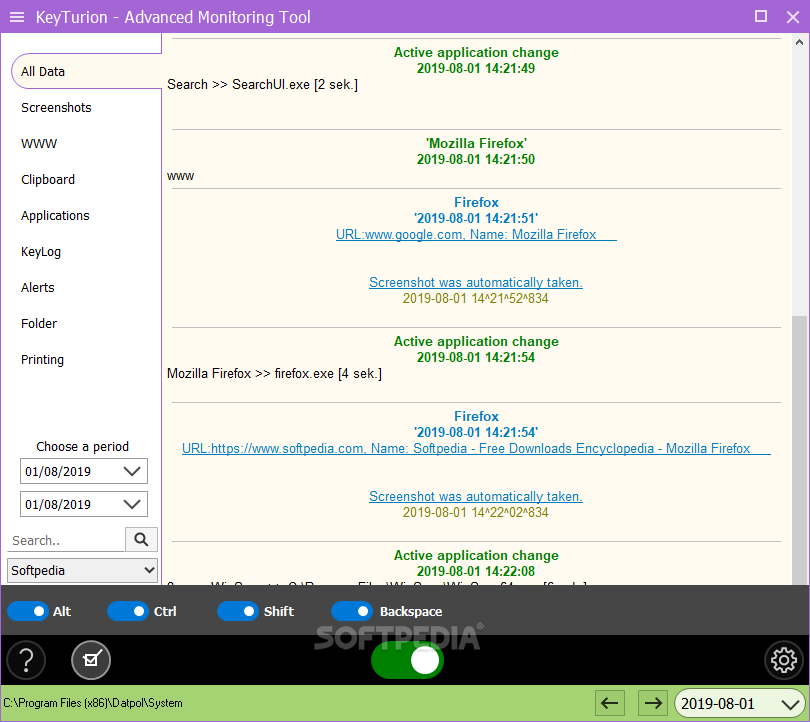Screen dimensions: 810x722
Task: Click 'Active application change' at 14:22:08
Action: [x=476, y=555]
